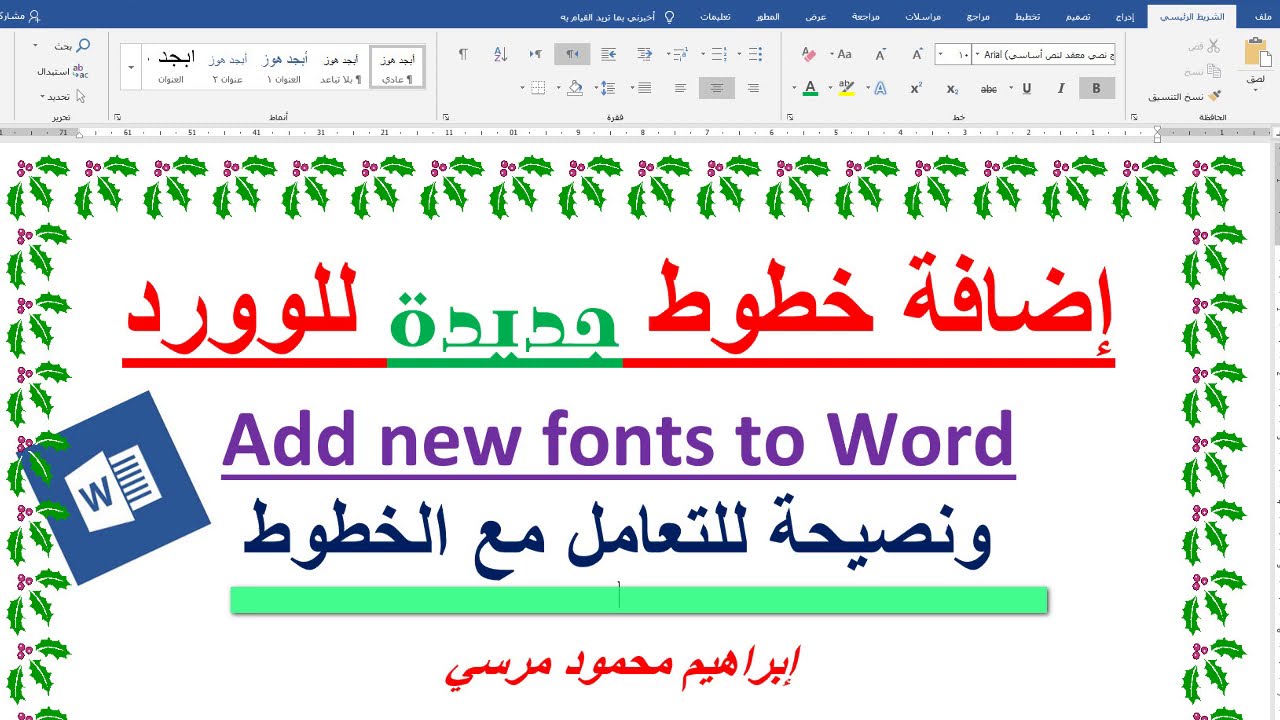Screen dimensions: 1280x720
Task: Click the Share (مشاركة) person icon
Action: [x=36, y=17]
